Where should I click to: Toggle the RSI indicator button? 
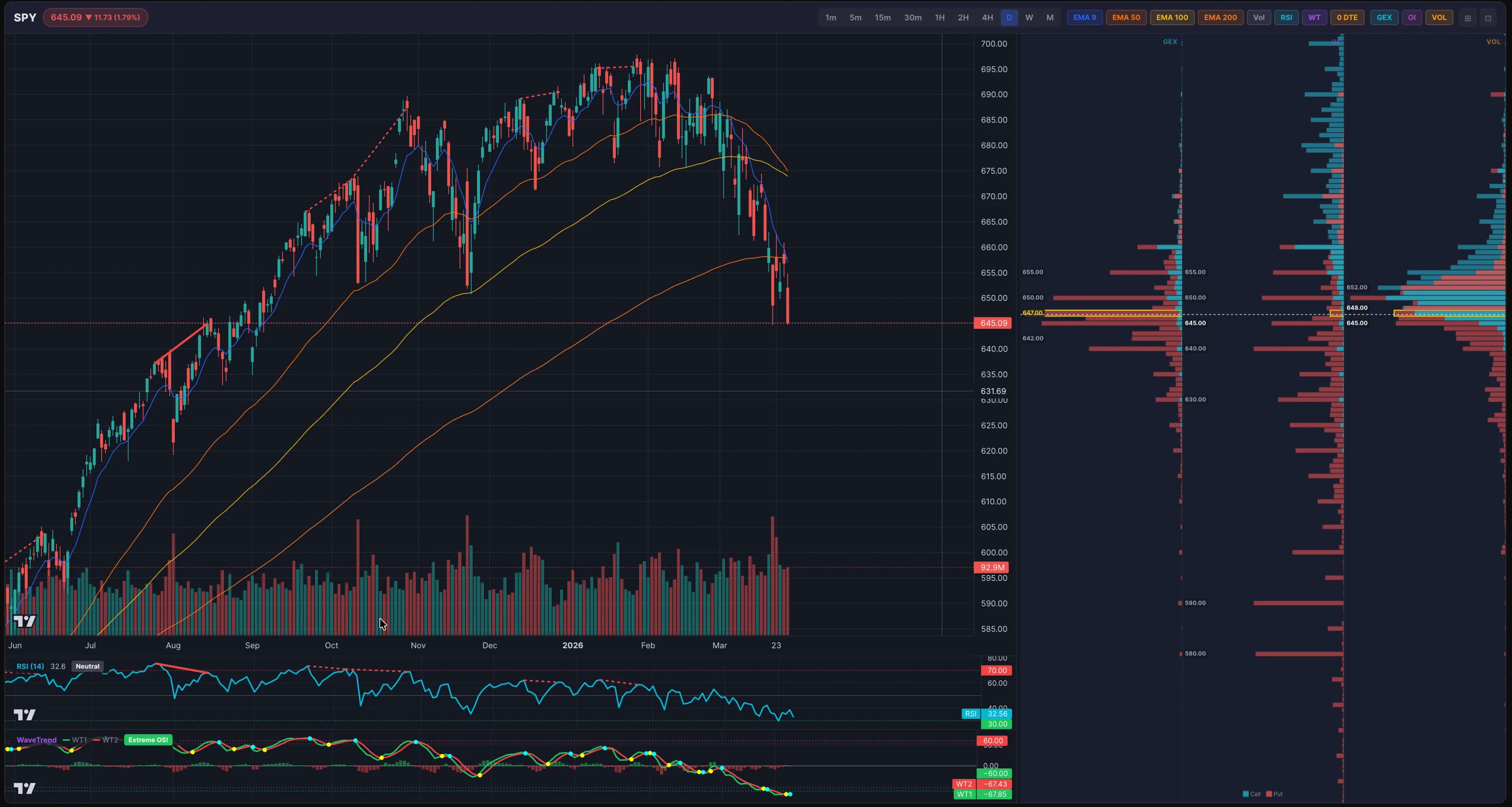point(1286,18)
